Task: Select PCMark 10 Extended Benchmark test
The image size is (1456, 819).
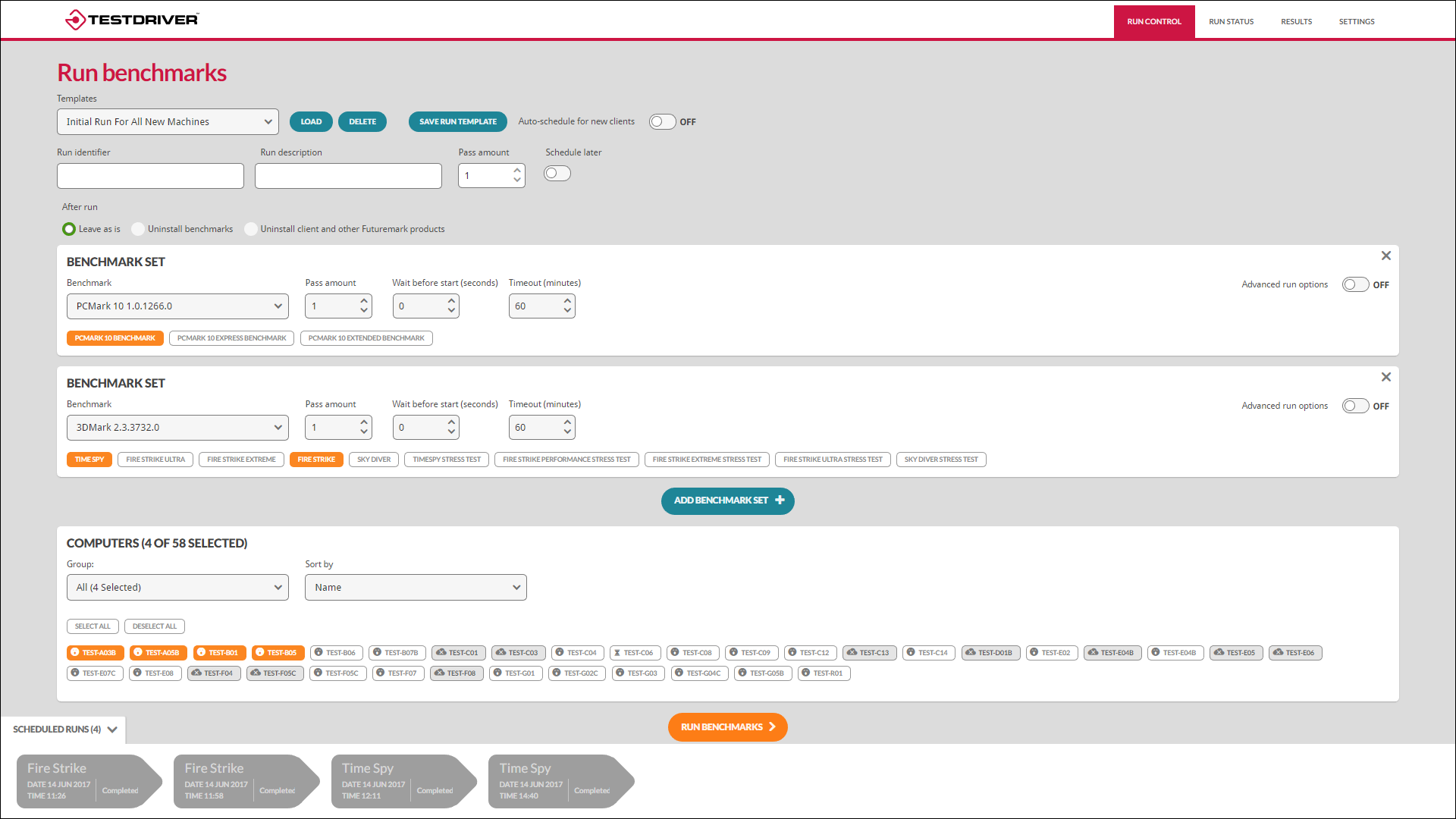Action: [x=366, y=338]
